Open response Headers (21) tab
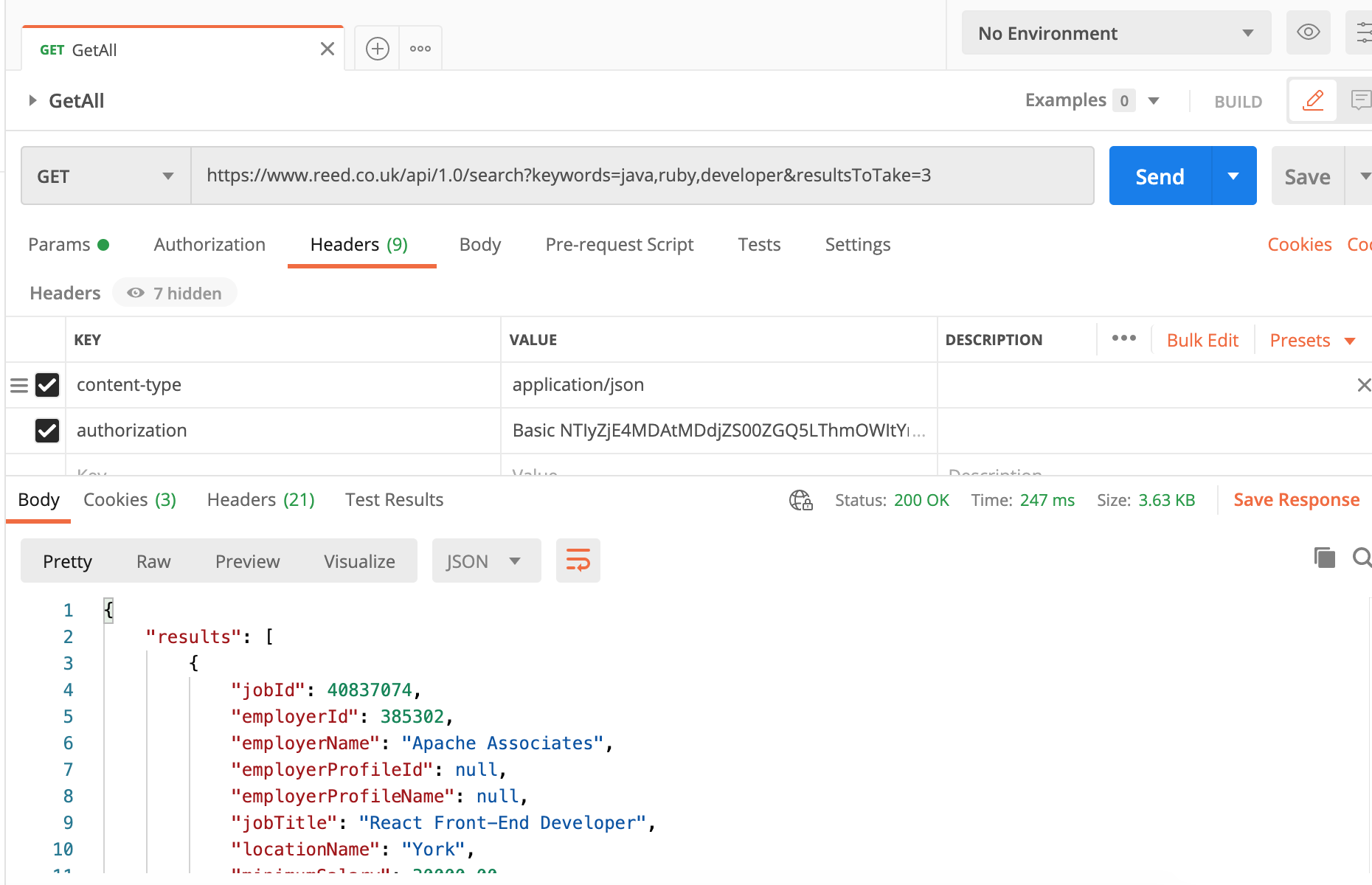 pos(261,499)
